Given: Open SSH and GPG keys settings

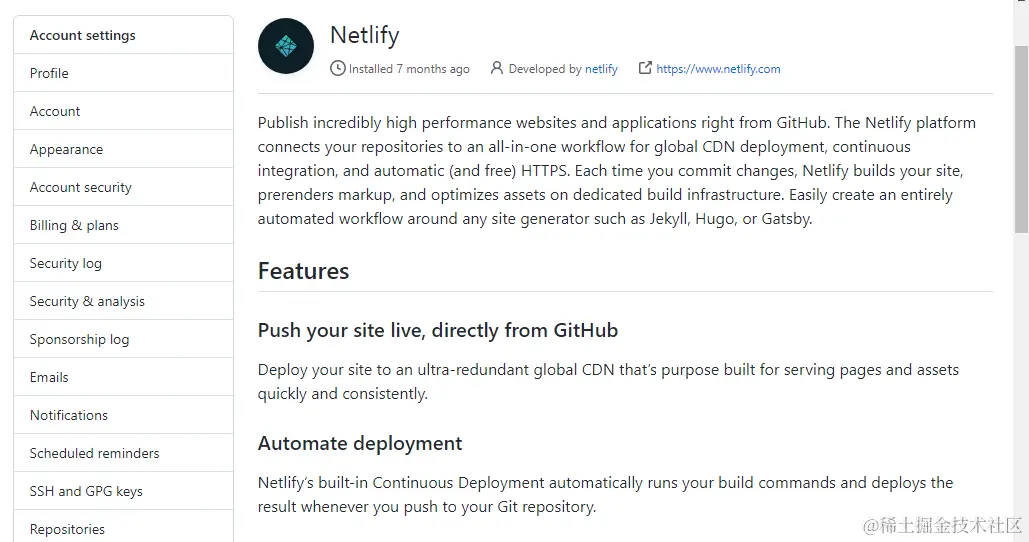Looking at the screenshot, I should point(123,491).
